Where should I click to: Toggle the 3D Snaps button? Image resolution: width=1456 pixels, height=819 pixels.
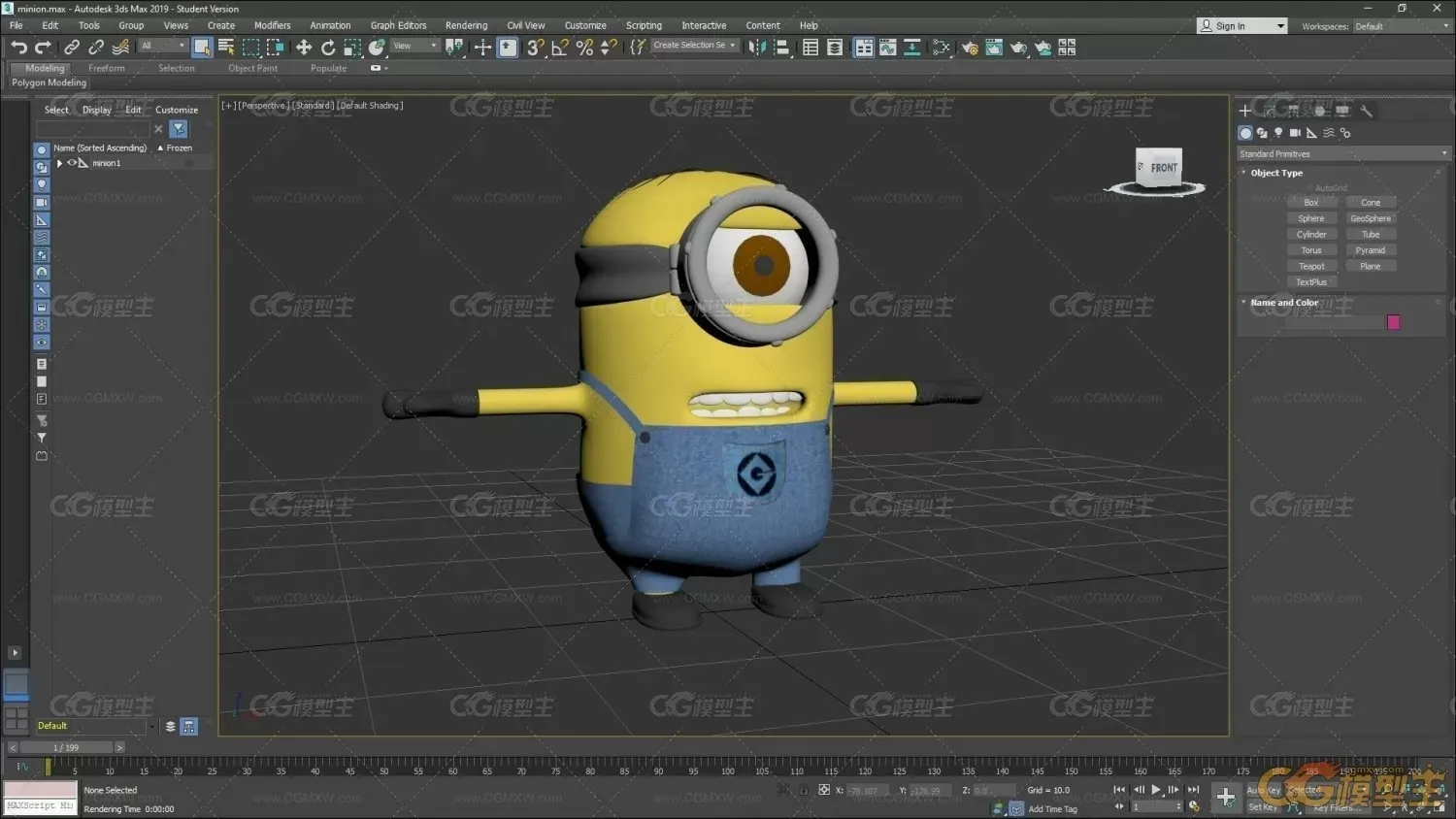[x=535, y=48]
